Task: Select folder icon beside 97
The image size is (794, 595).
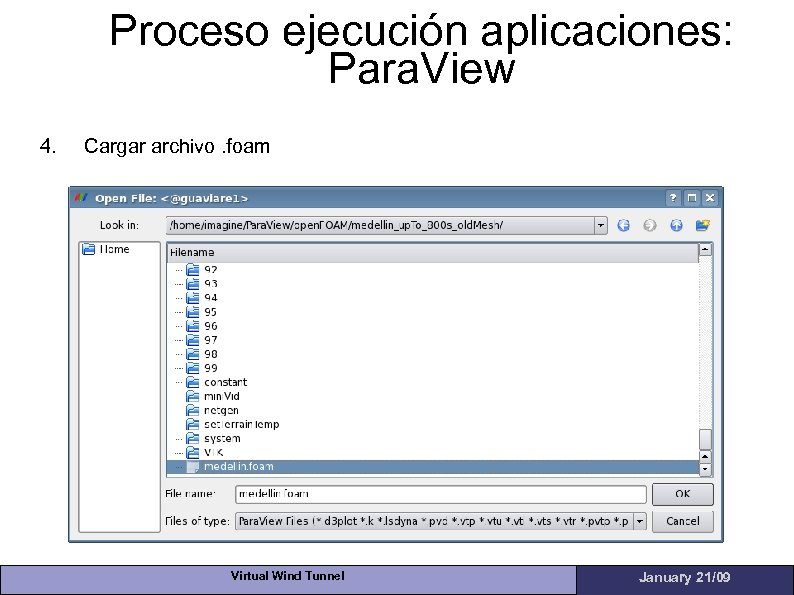Action: tap(192, 340)
